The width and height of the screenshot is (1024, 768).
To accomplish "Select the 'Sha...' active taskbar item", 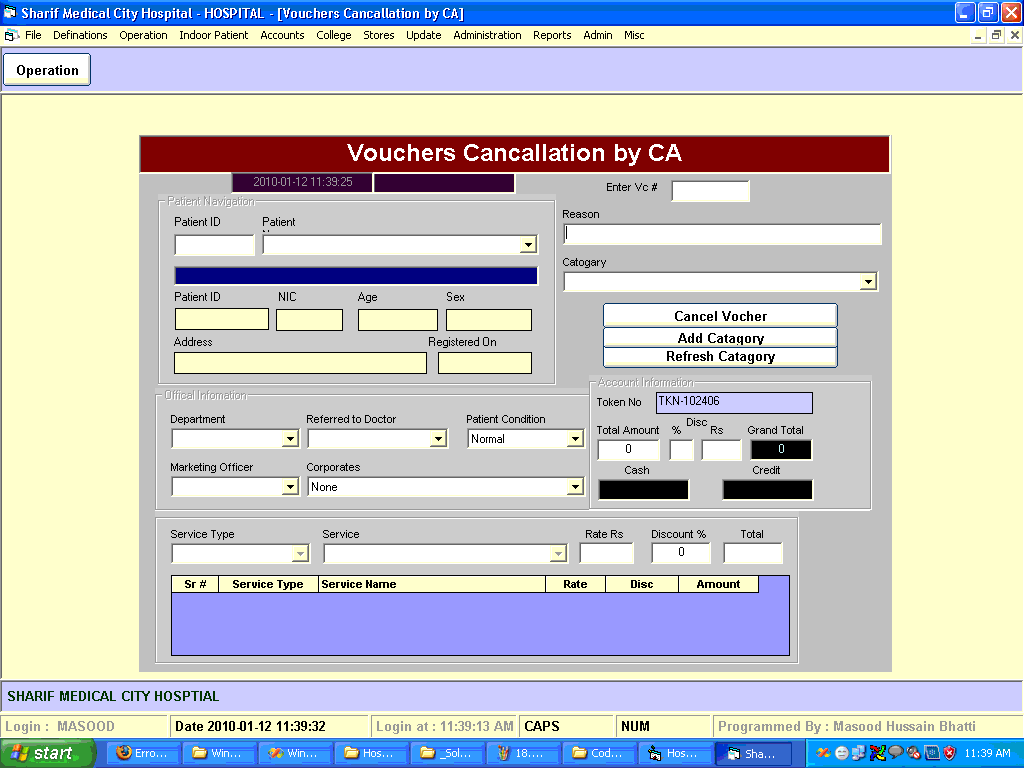I will coord(753,753).
